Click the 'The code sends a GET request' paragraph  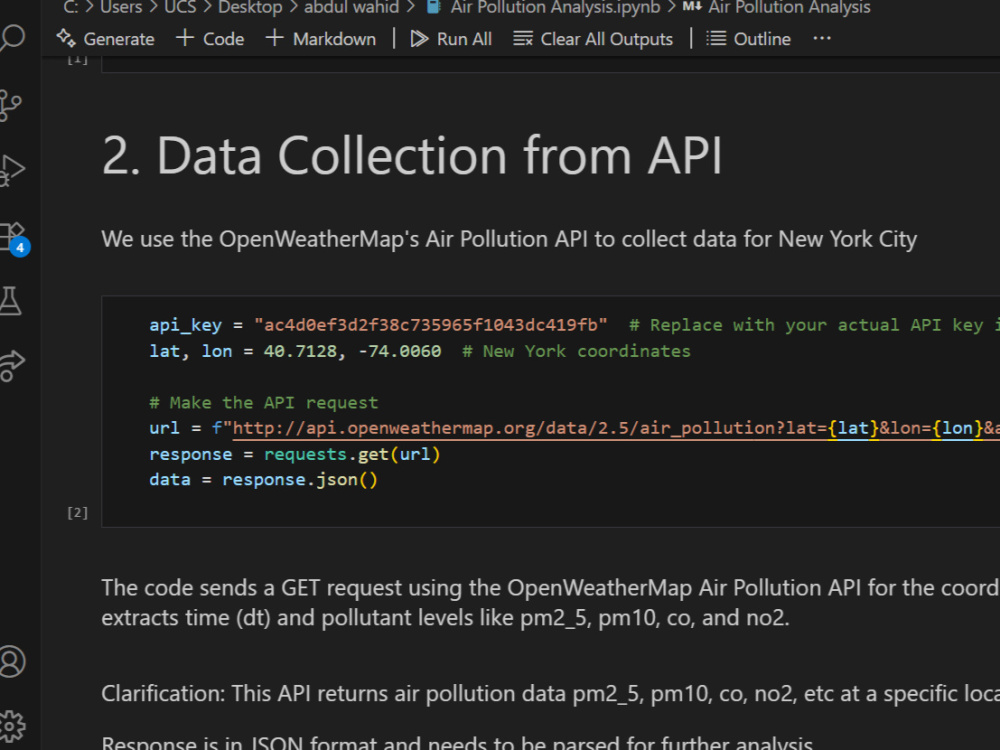point(550,603)
